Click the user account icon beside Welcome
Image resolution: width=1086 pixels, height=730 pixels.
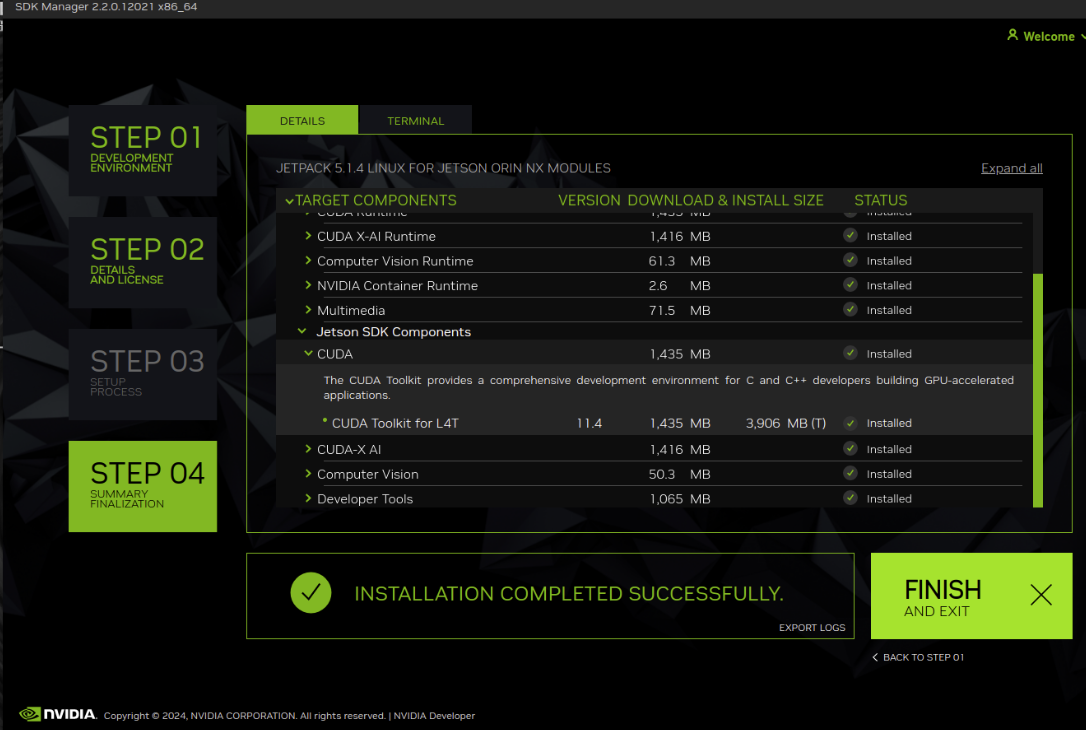[1012, 35]
